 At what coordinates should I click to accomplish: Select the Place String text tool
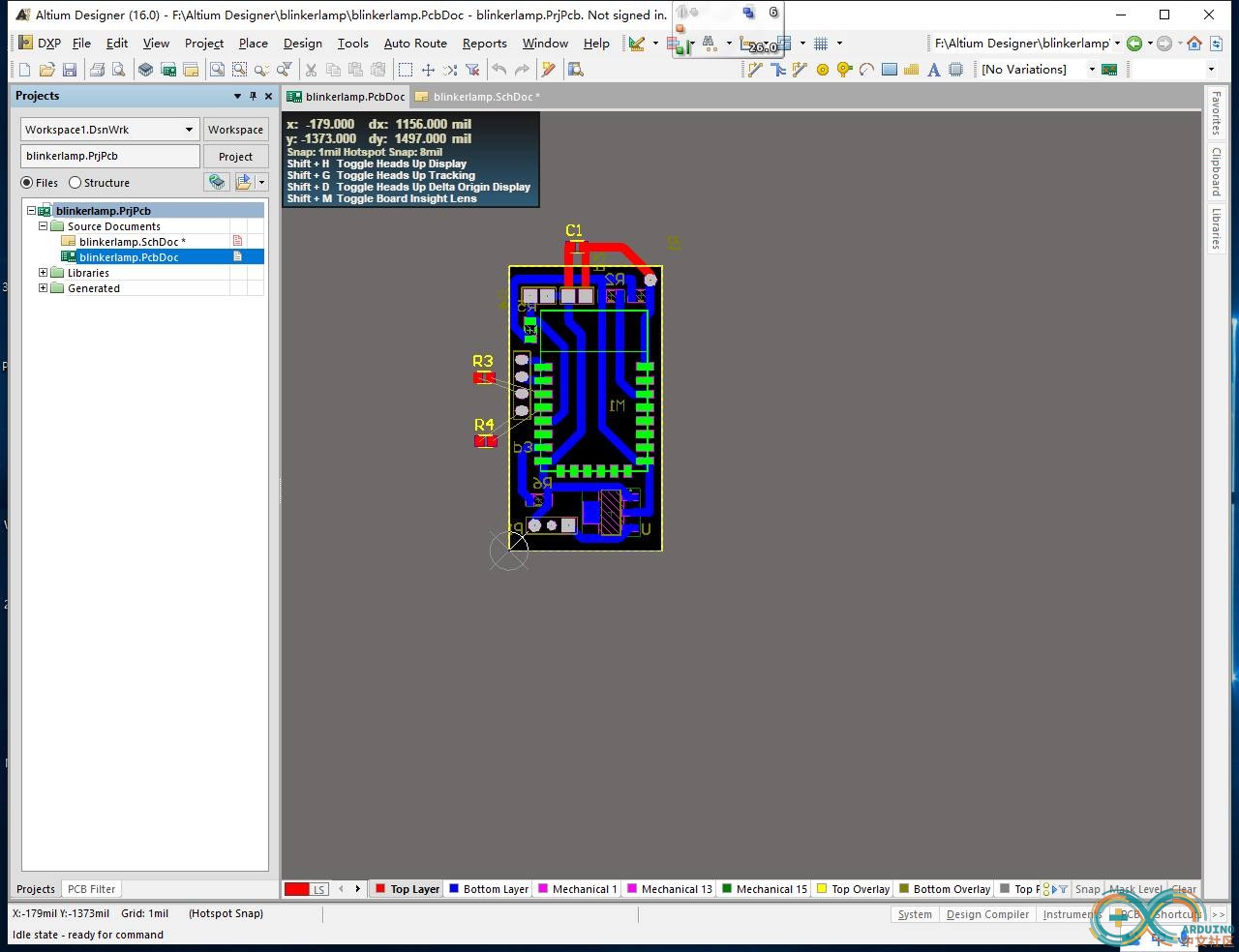click(934, 70)
